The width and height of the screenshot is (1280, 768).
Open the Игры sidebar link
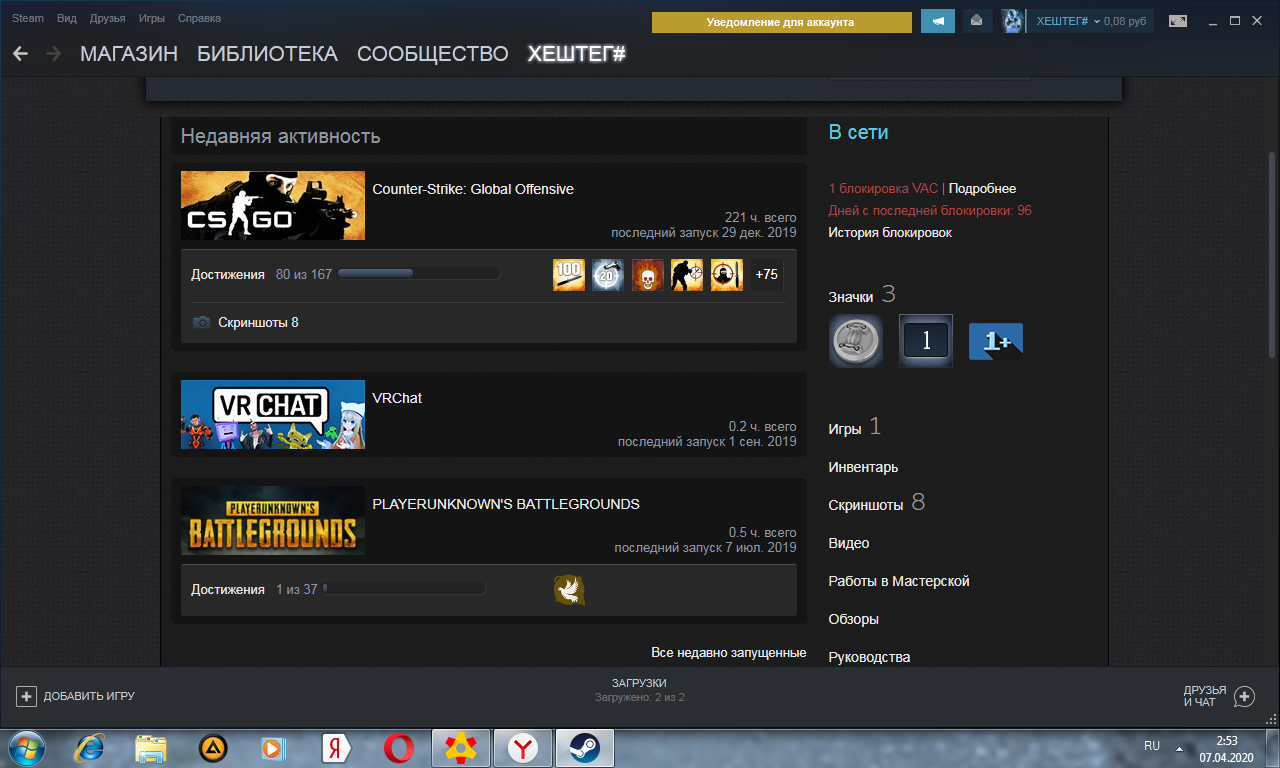[844, 429]
